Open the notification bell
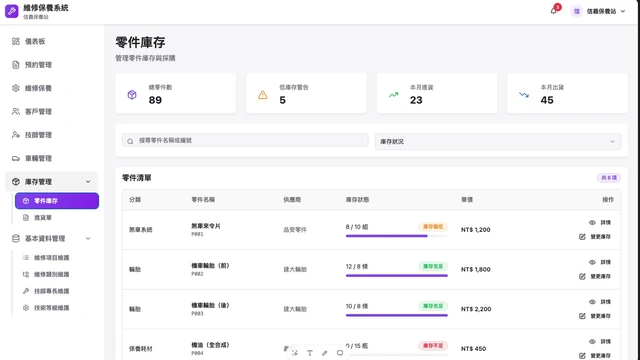Image resolution: width=640 pixels, height=360 pixels. tap(553, 11)
